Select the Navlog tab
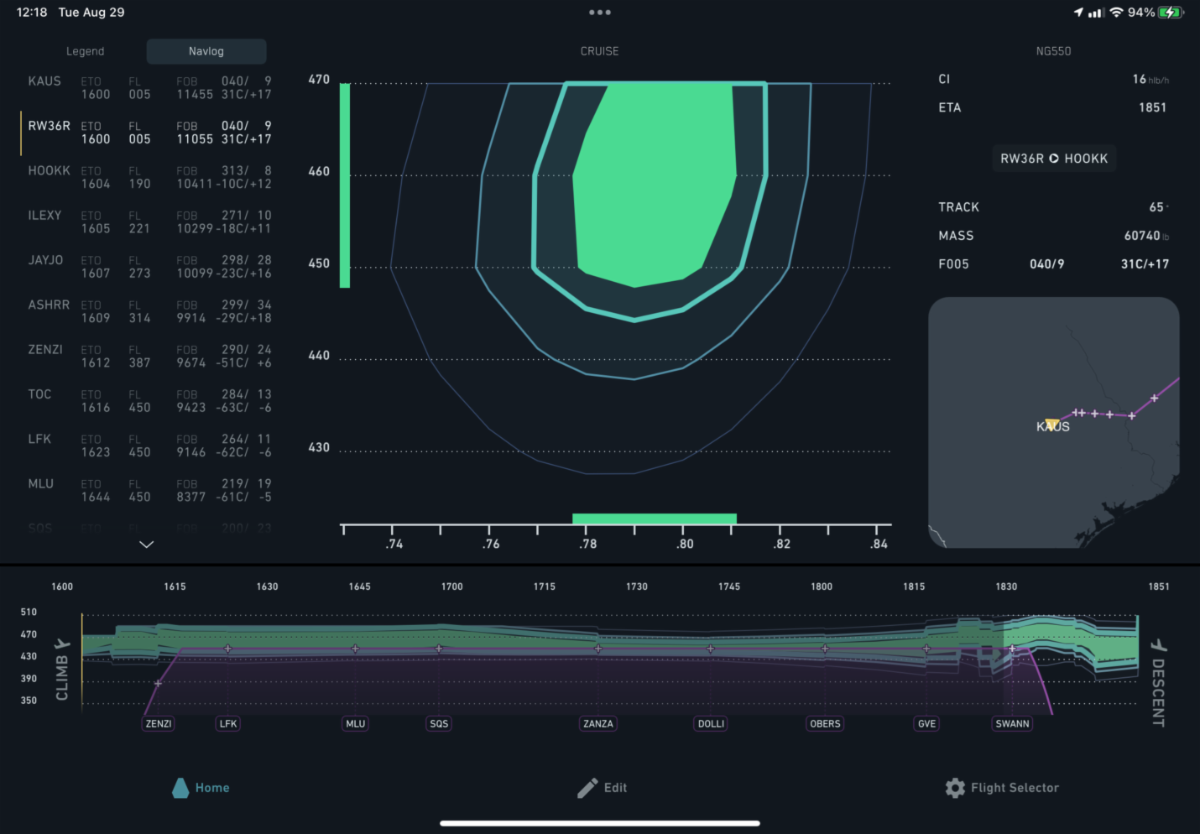 pos(206,51)
